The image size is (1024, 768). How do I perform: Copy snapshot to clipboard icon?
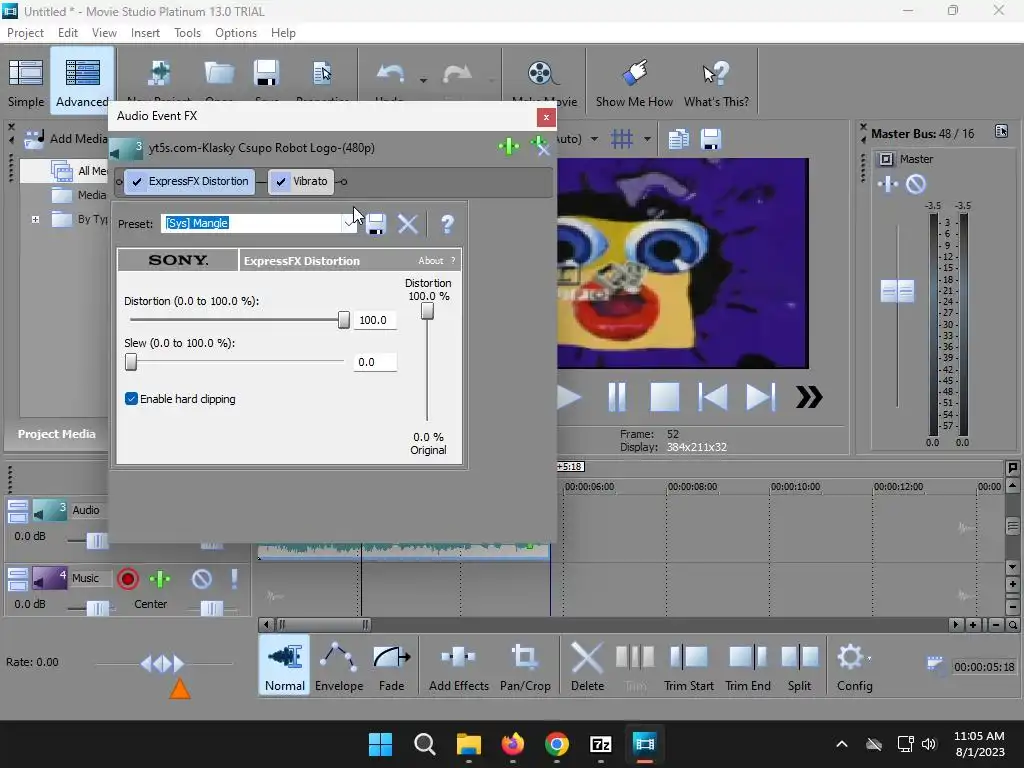(x=679, y=138)
